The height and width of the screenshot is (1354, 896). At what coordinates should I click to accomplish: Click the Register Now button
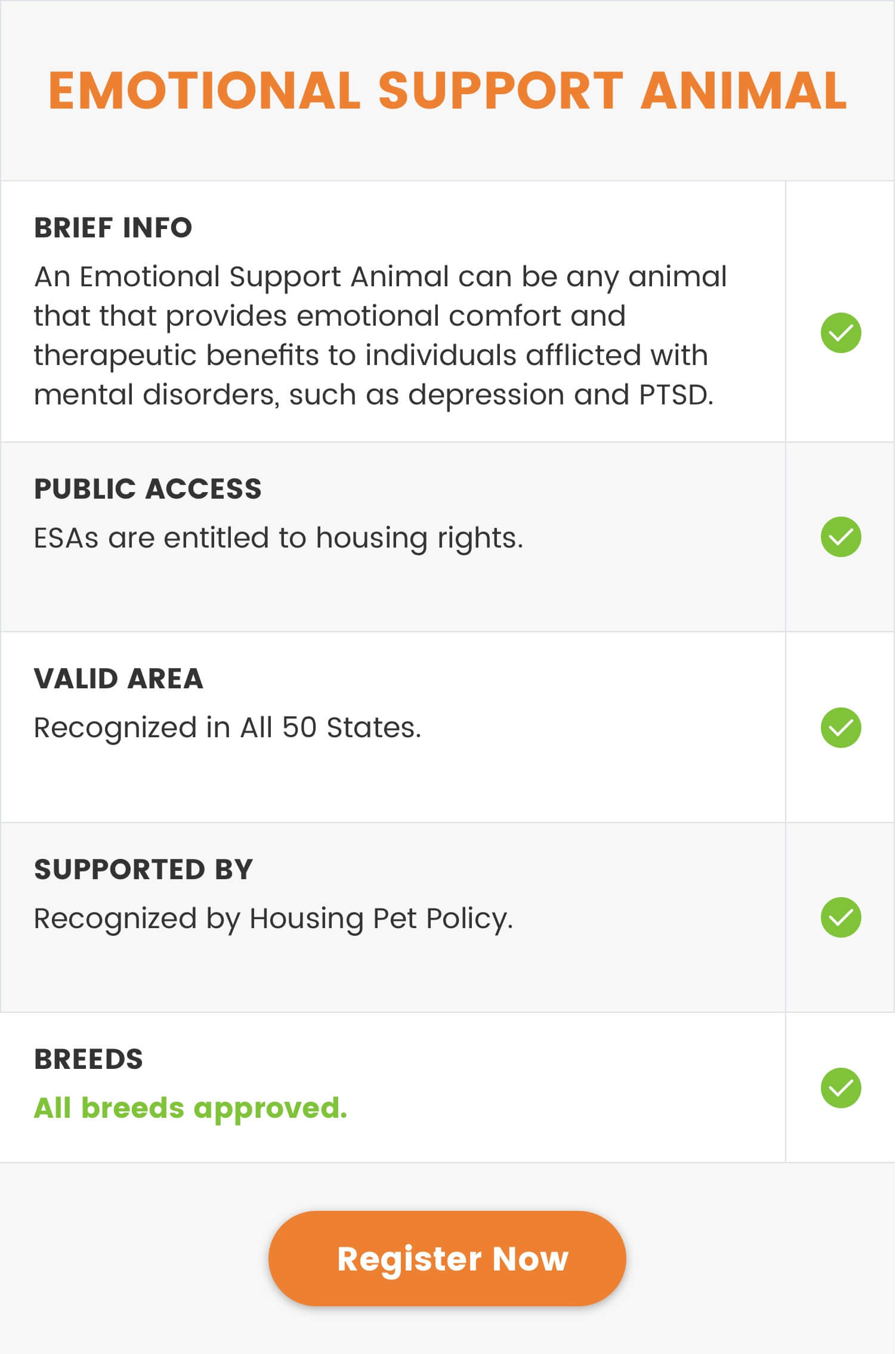447,1259
